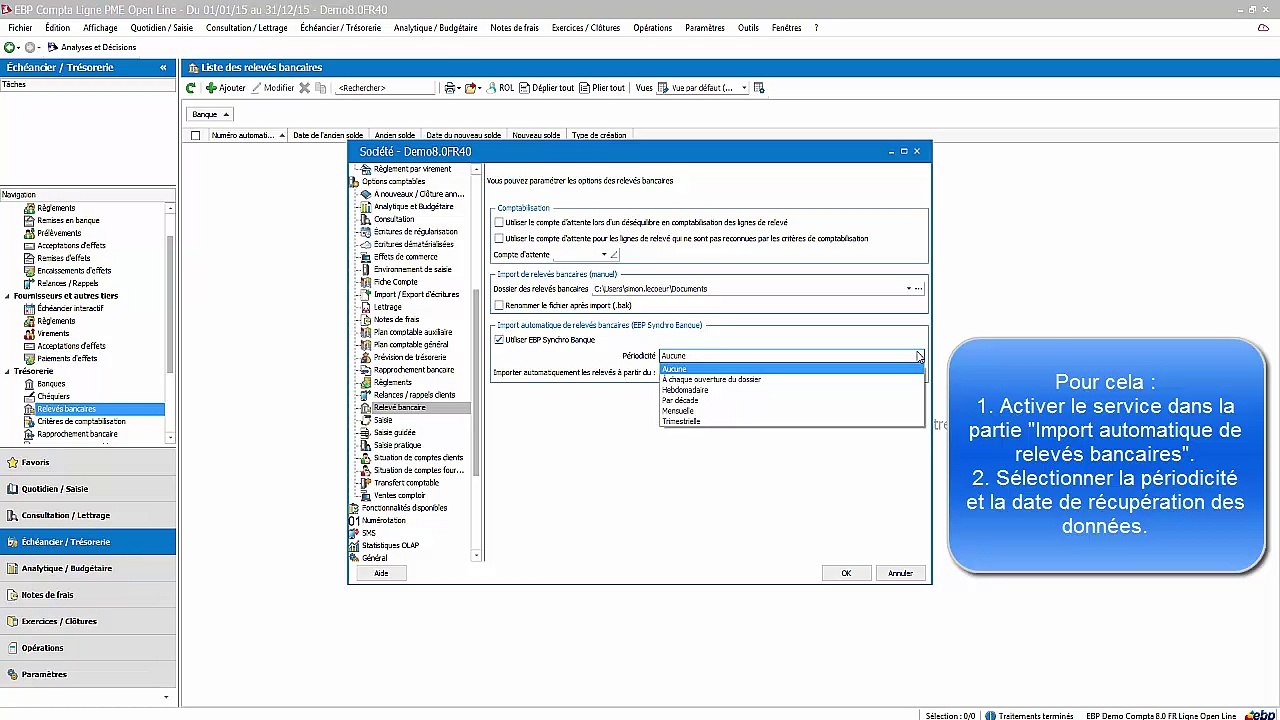The width and height of the screenshot is (1280, 720).
Task: Choose Par décade in the Périodicité list
Action: (792, 400)
